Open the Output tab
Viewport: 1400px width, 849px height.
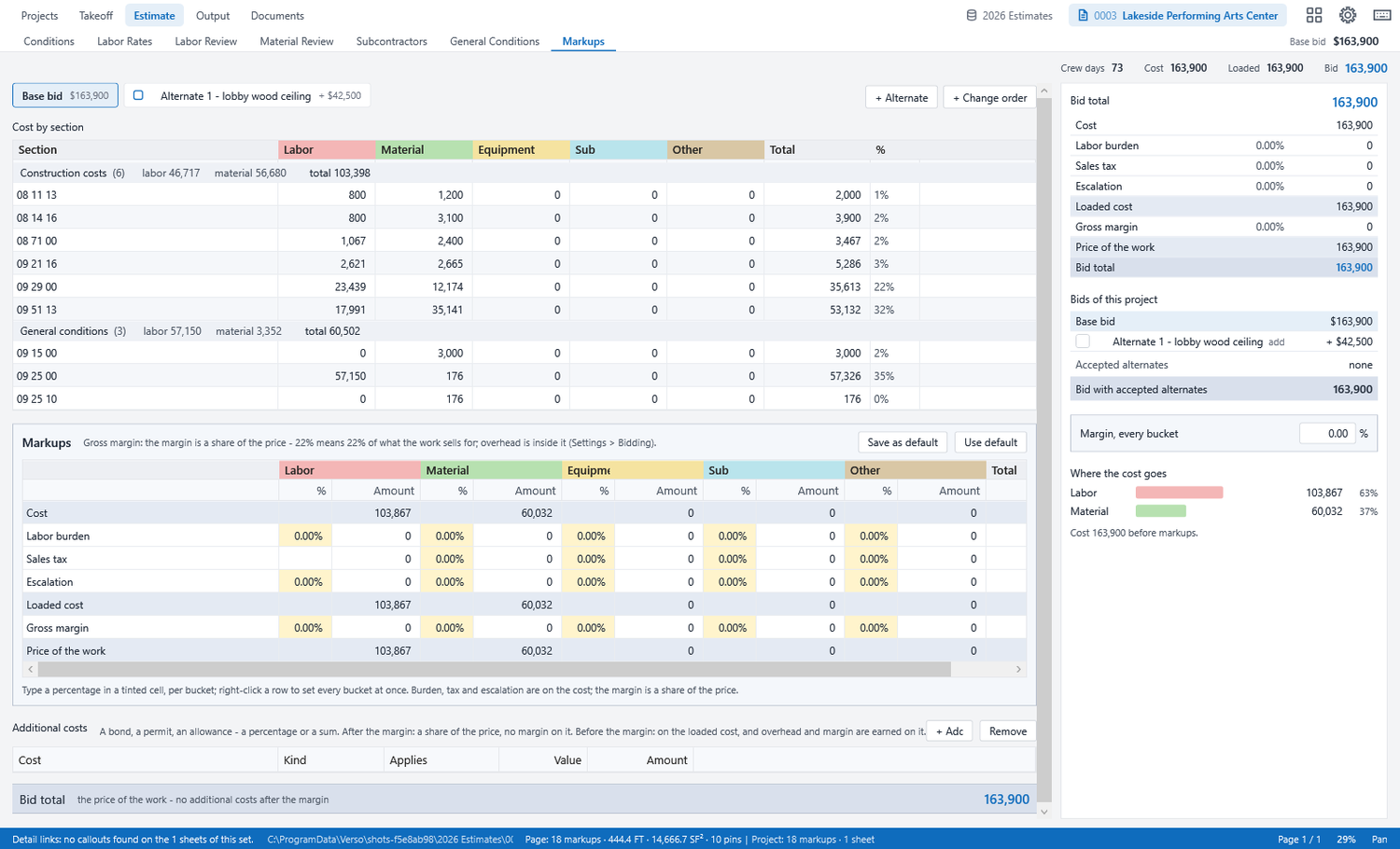213,16
